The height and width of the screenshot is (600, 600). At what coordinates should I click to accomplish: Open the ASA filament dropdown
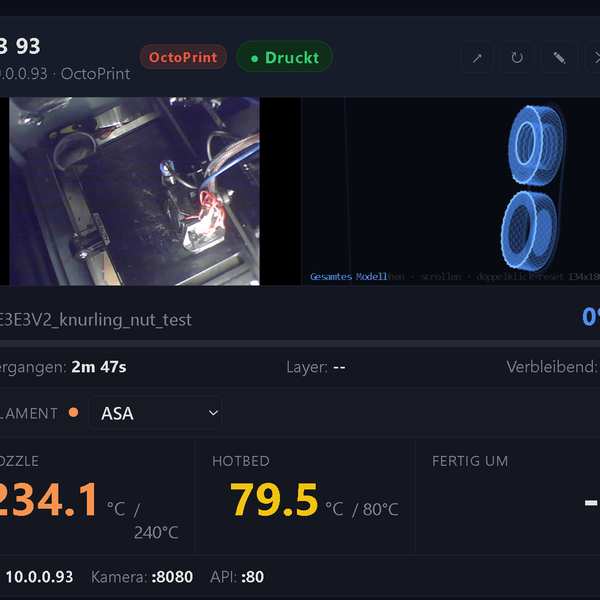(155, 413)
